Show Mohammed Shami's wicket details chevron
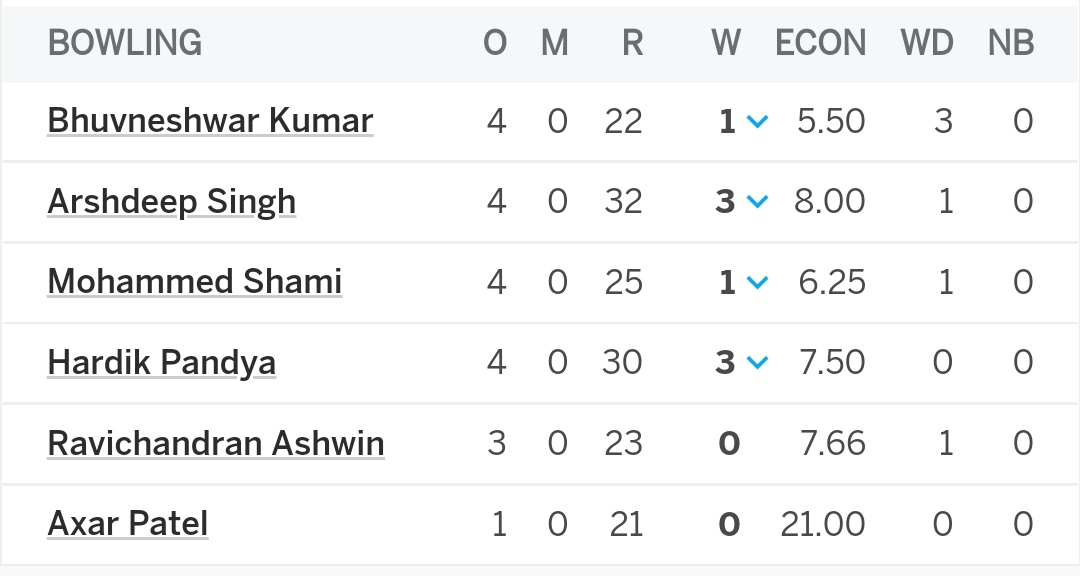1080x576 pixels. click(x=757, y=283)
